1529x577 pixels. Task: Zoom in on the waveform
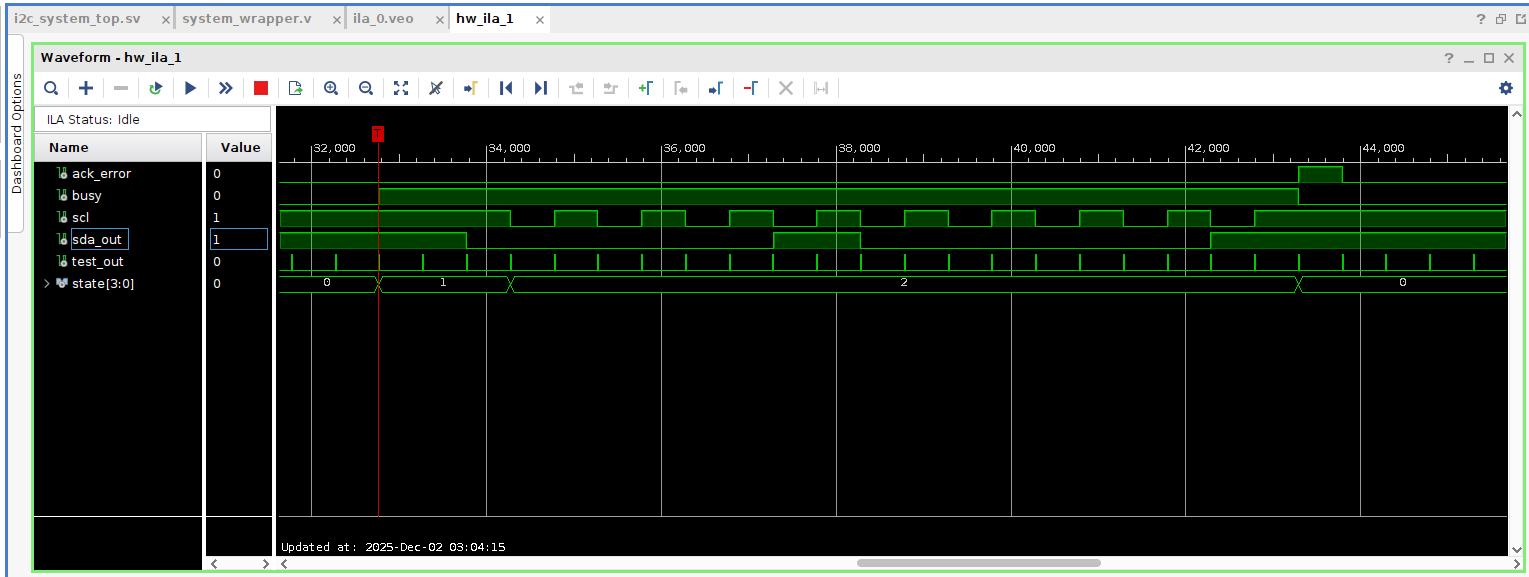pyautogui.click(x=330, y=88)
